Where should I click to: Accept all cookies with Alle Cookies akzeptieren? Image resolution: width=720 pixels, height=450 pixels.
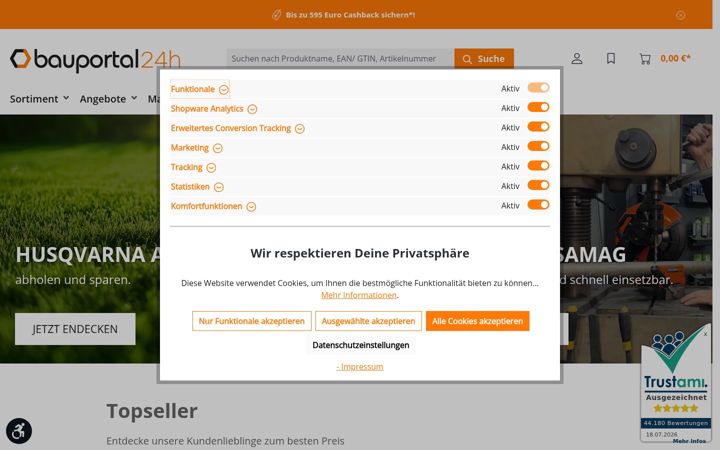point(478,321)
